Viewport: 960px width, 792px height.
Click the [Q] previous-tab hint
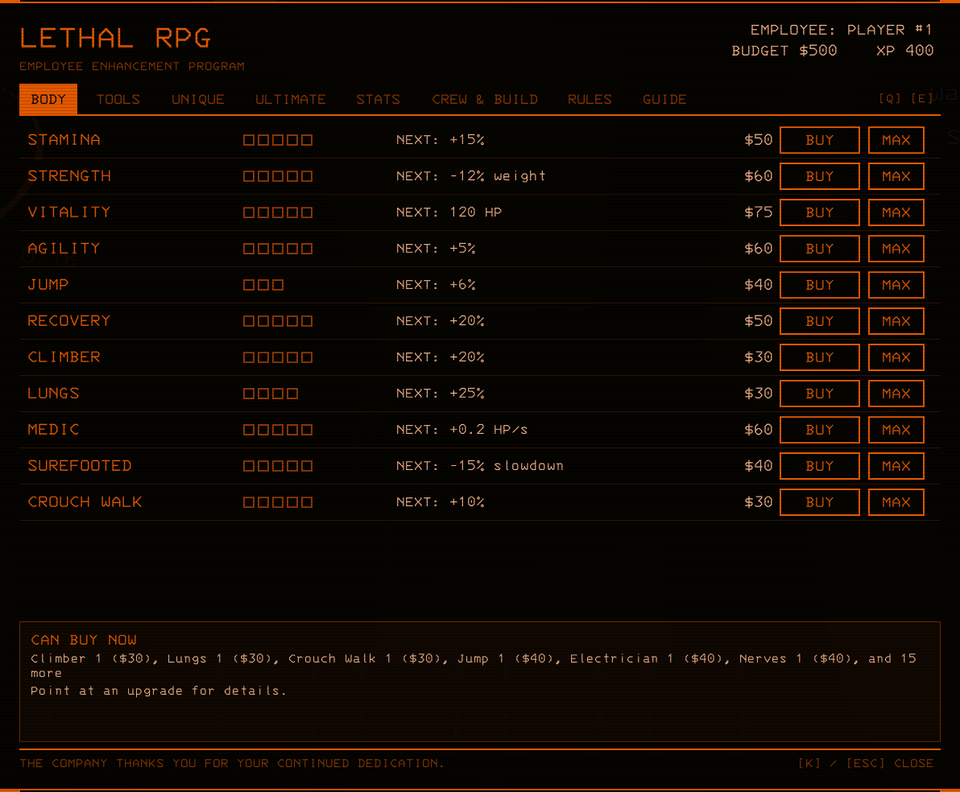(x=890, y=99)
